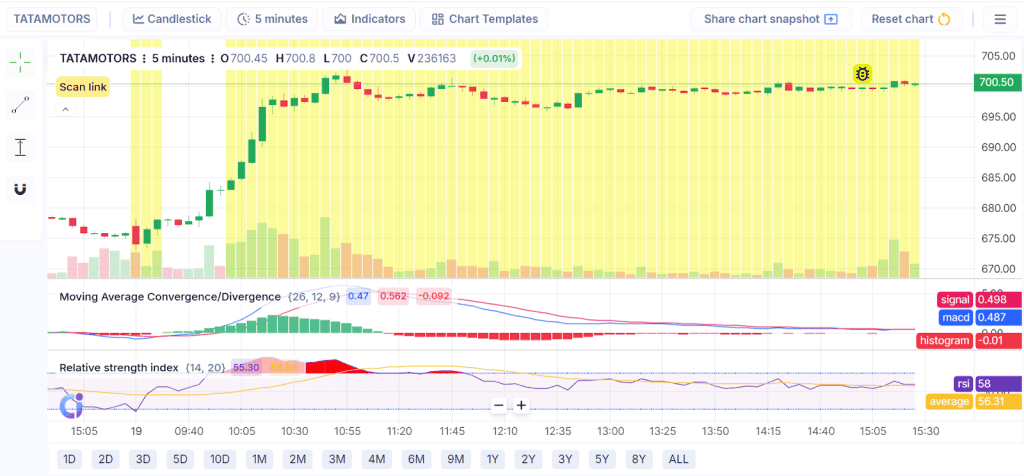Select the 3Y range

(x=566, y=459)
